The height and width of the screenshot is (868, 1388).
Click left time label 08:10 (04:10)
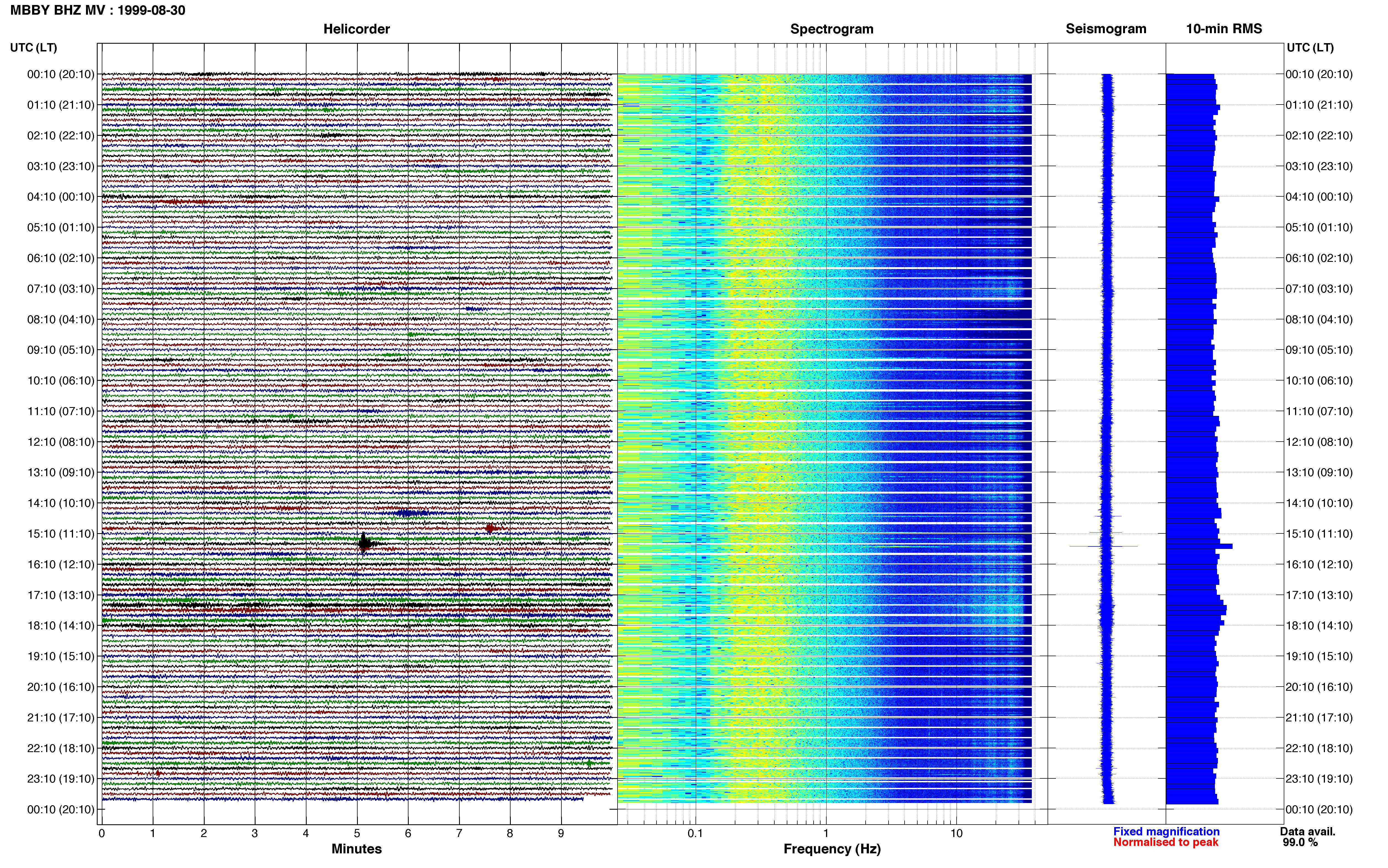tap(61, 319)
